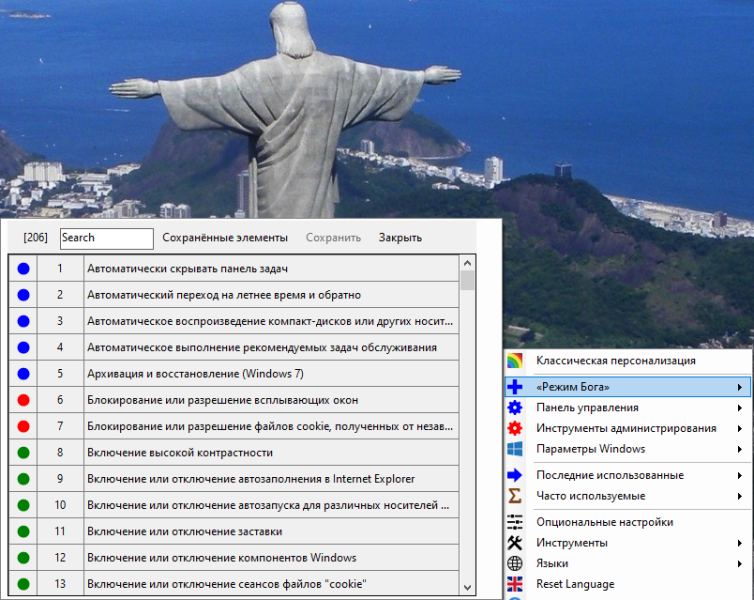Image resolution: width=754 pixels, height=600 pixels.
Task: Expand the Параметры Windows submenu arrow
Action: [x=740, y=449]
